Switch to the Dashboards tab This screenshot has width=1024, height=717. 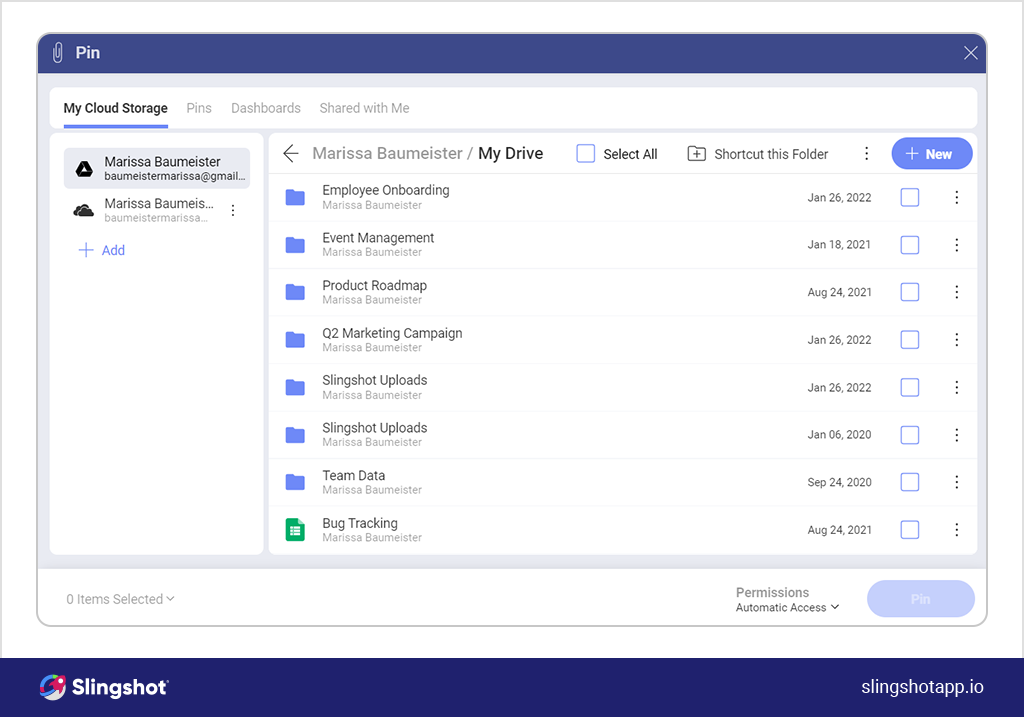265,108
